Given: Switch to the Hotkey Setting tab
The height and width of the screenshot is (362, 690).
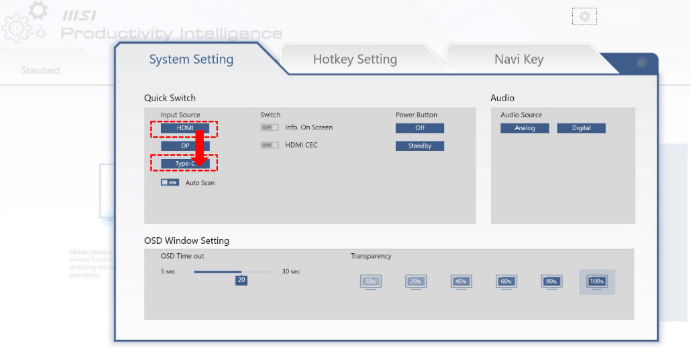Looking at the screenshot, I should 355,59.
